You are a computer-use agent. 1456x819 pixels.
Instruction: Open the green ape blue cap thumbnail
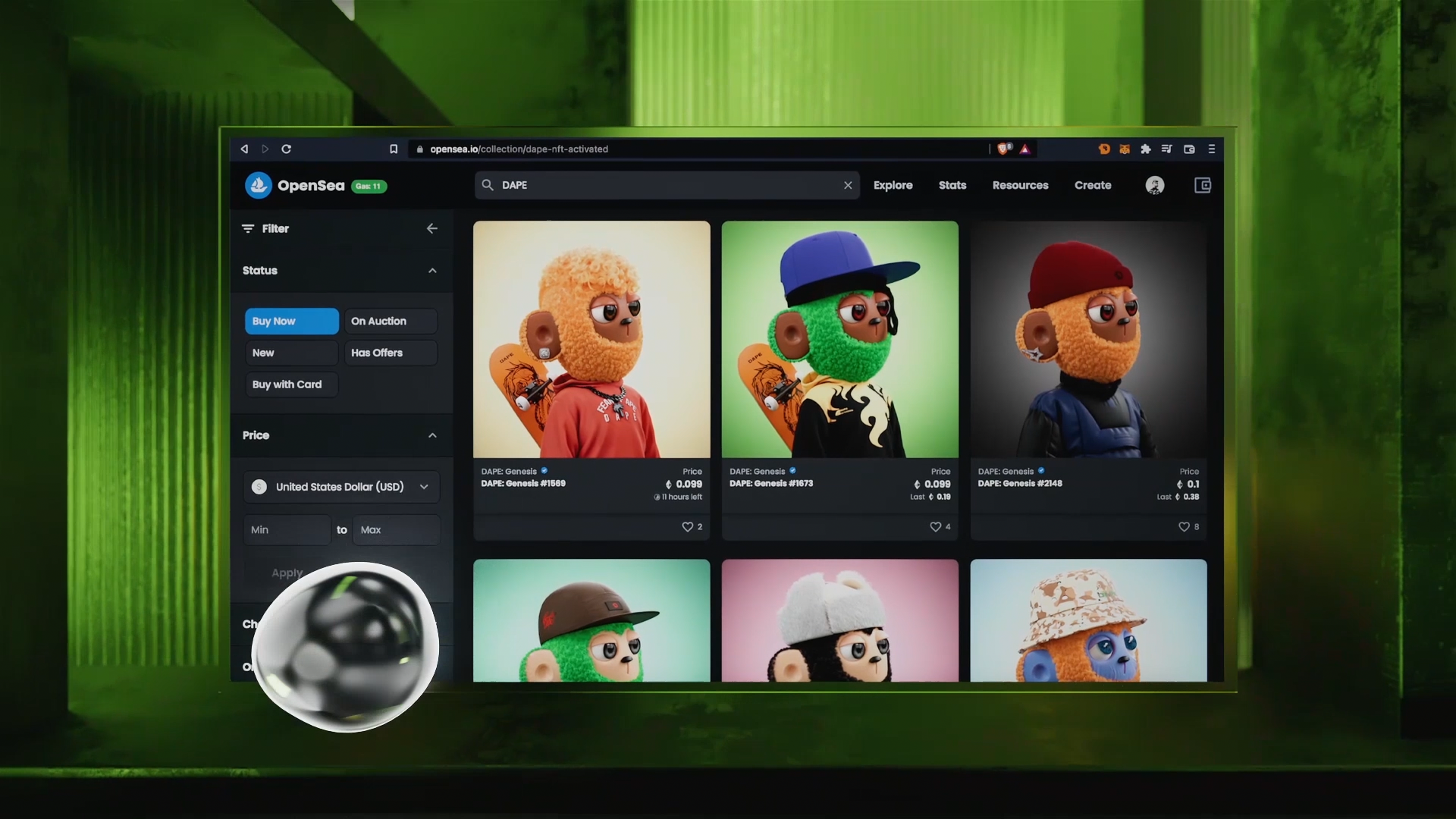pos(840,339)
